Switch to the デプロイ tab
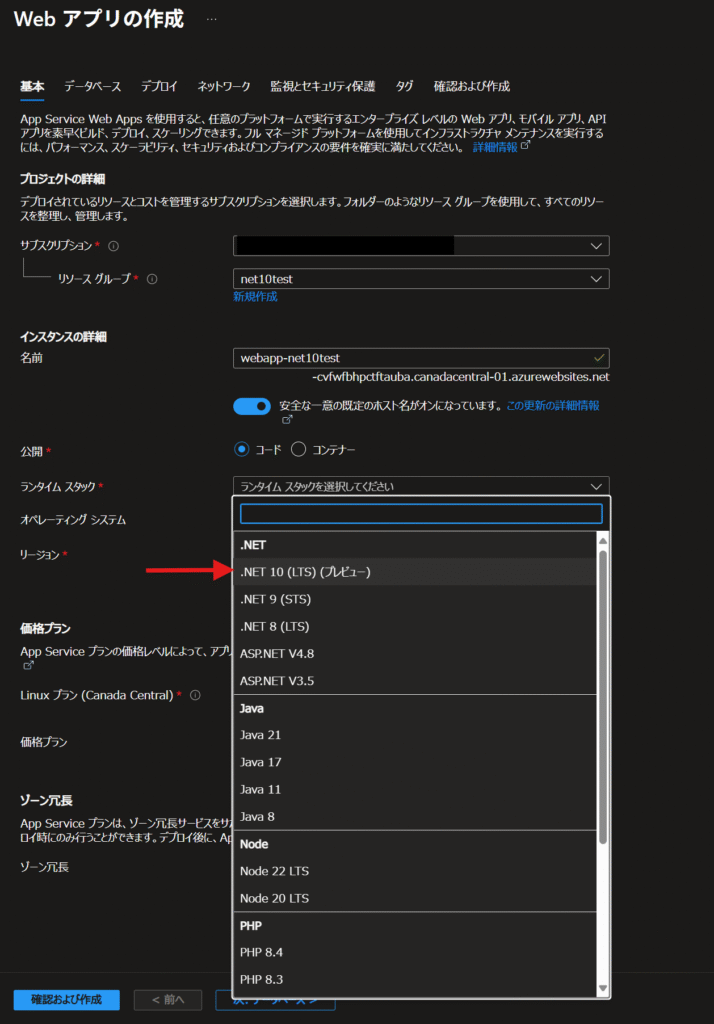The width and height of the screenshot is (714, 1024). coord(159,86)
